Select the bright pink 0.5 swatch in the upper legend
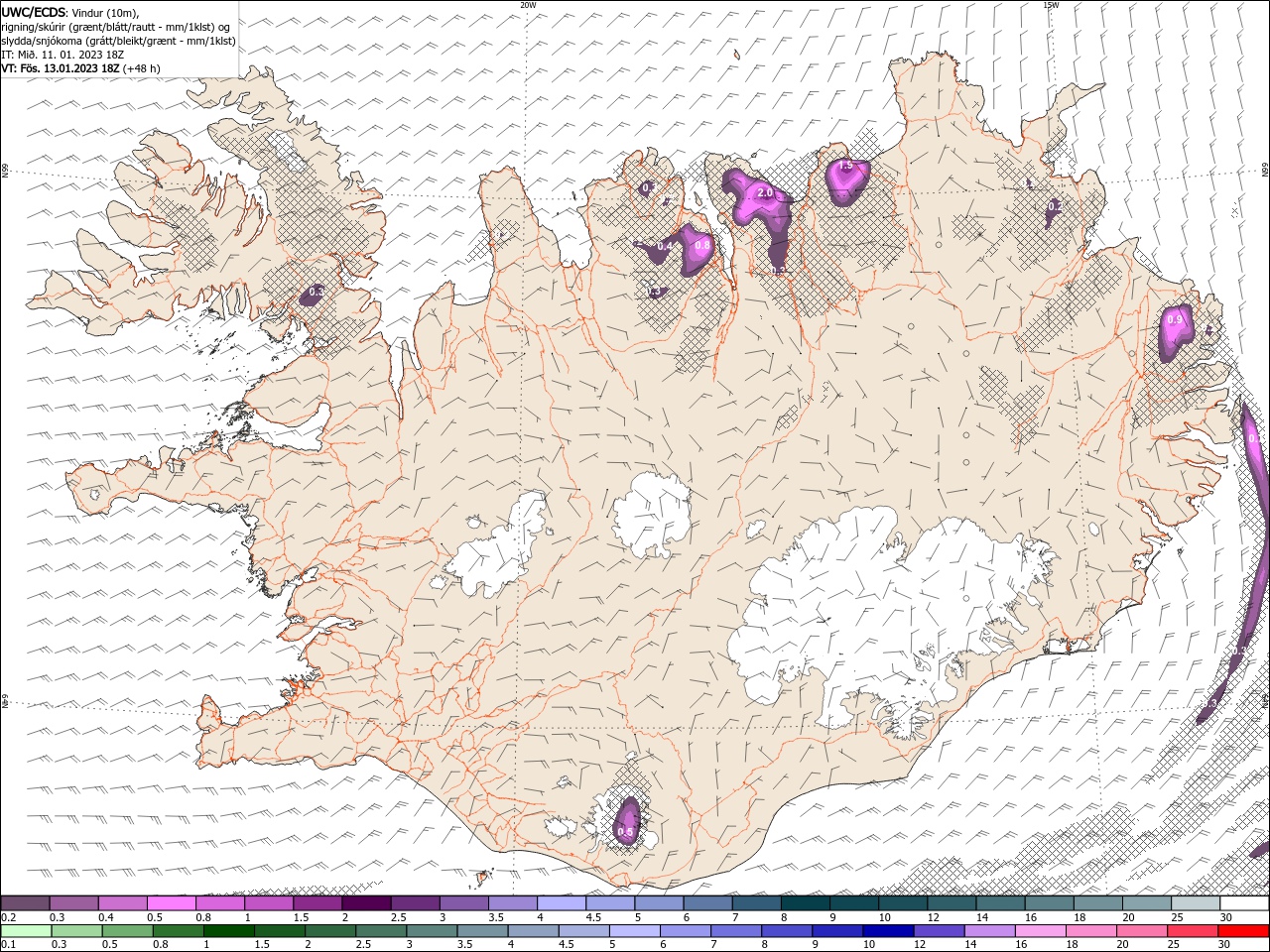This screenshot has height=952, width=1270. [x=171, y=903]
